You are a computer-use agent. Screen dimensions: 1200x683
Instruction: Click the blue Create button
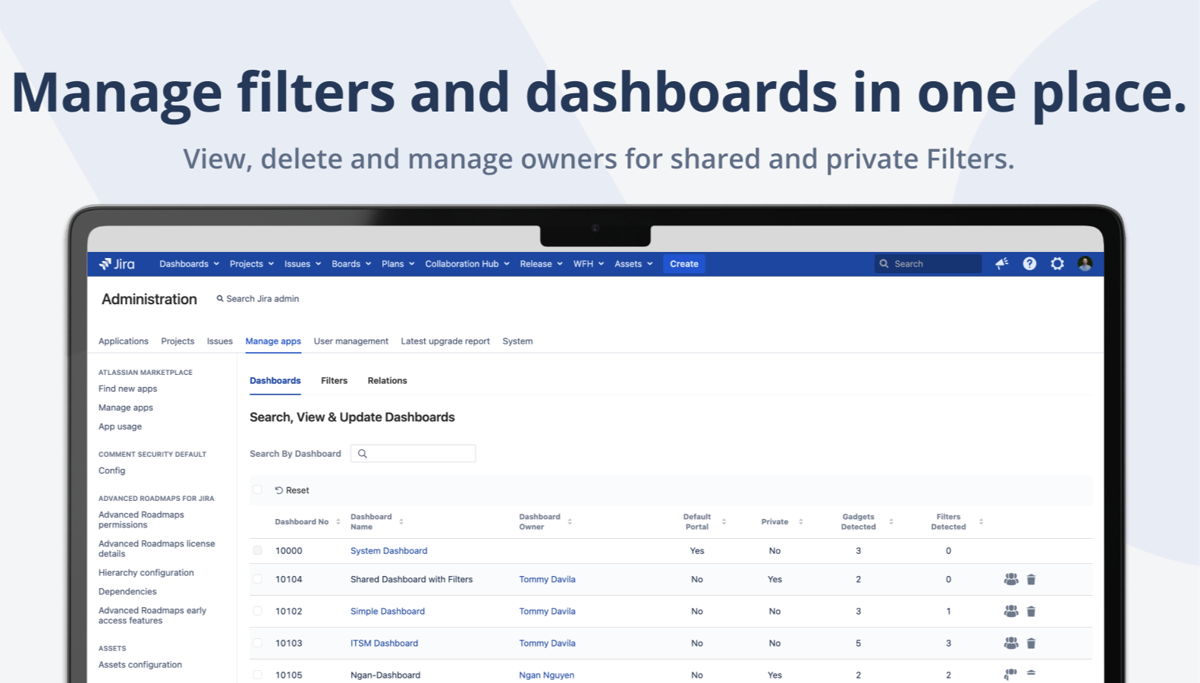pyautogui.click(x=683, y=263)
